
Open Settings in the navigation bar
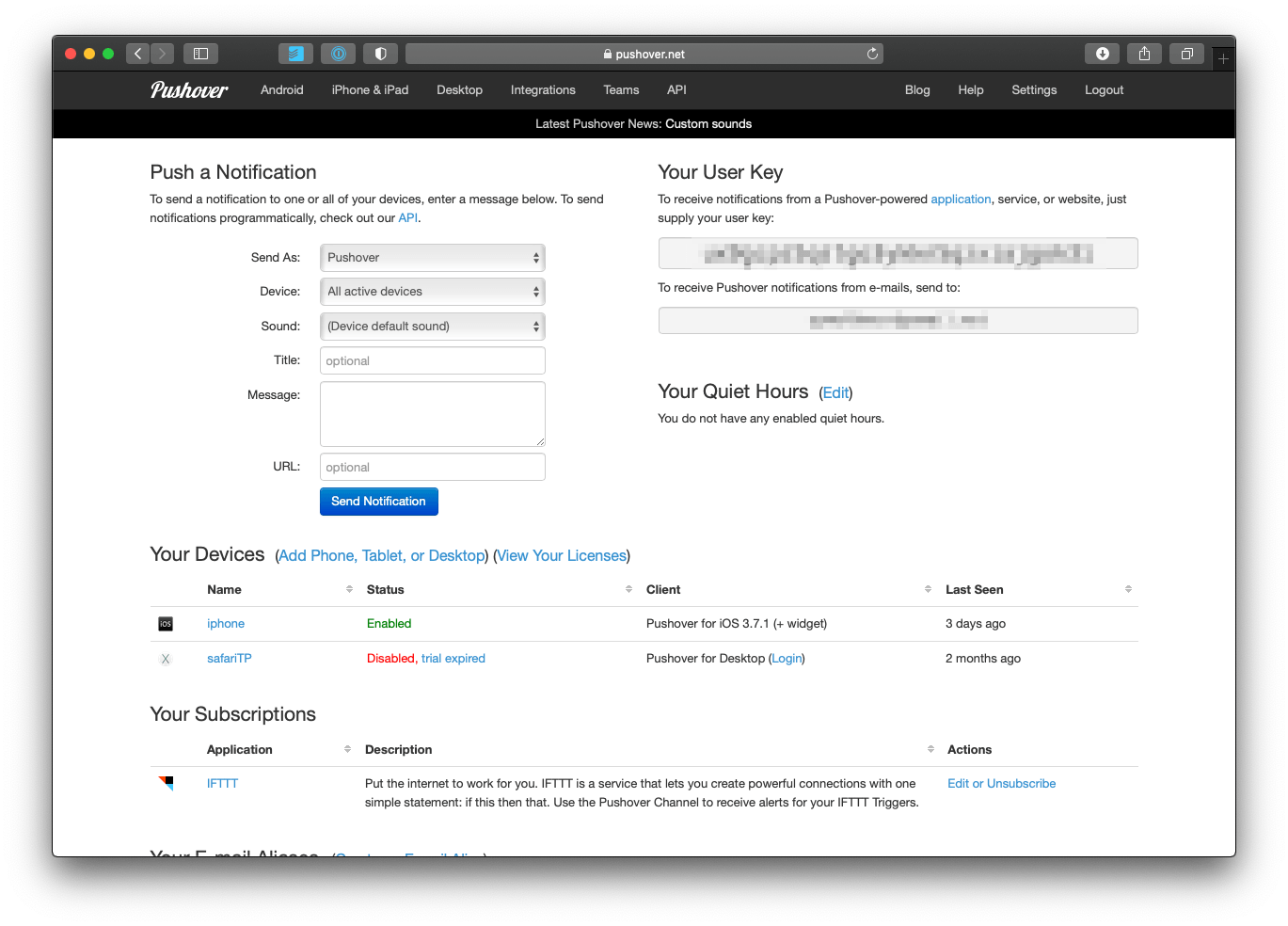(x=1034, y=90)
